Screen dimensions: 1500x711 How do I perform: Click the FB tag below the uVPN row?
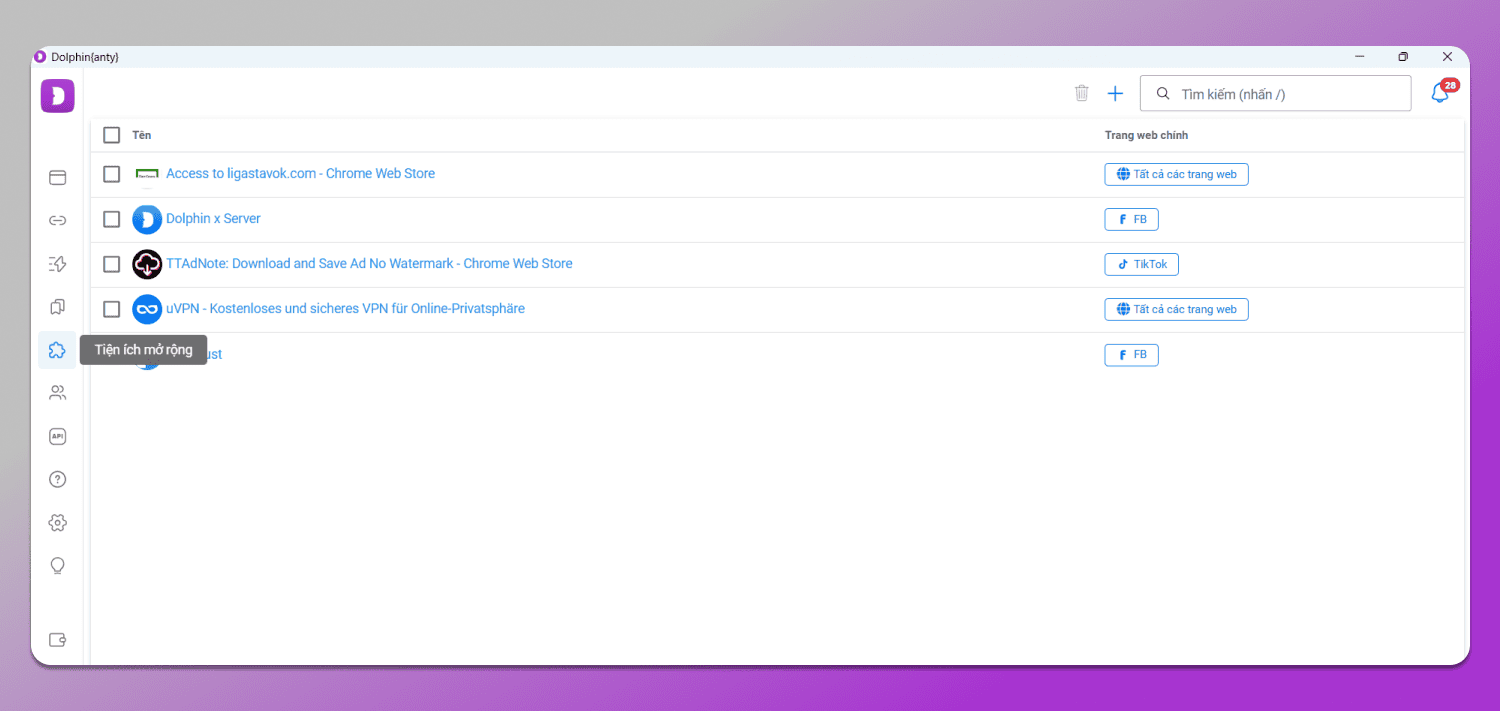tap(1131, 354)
